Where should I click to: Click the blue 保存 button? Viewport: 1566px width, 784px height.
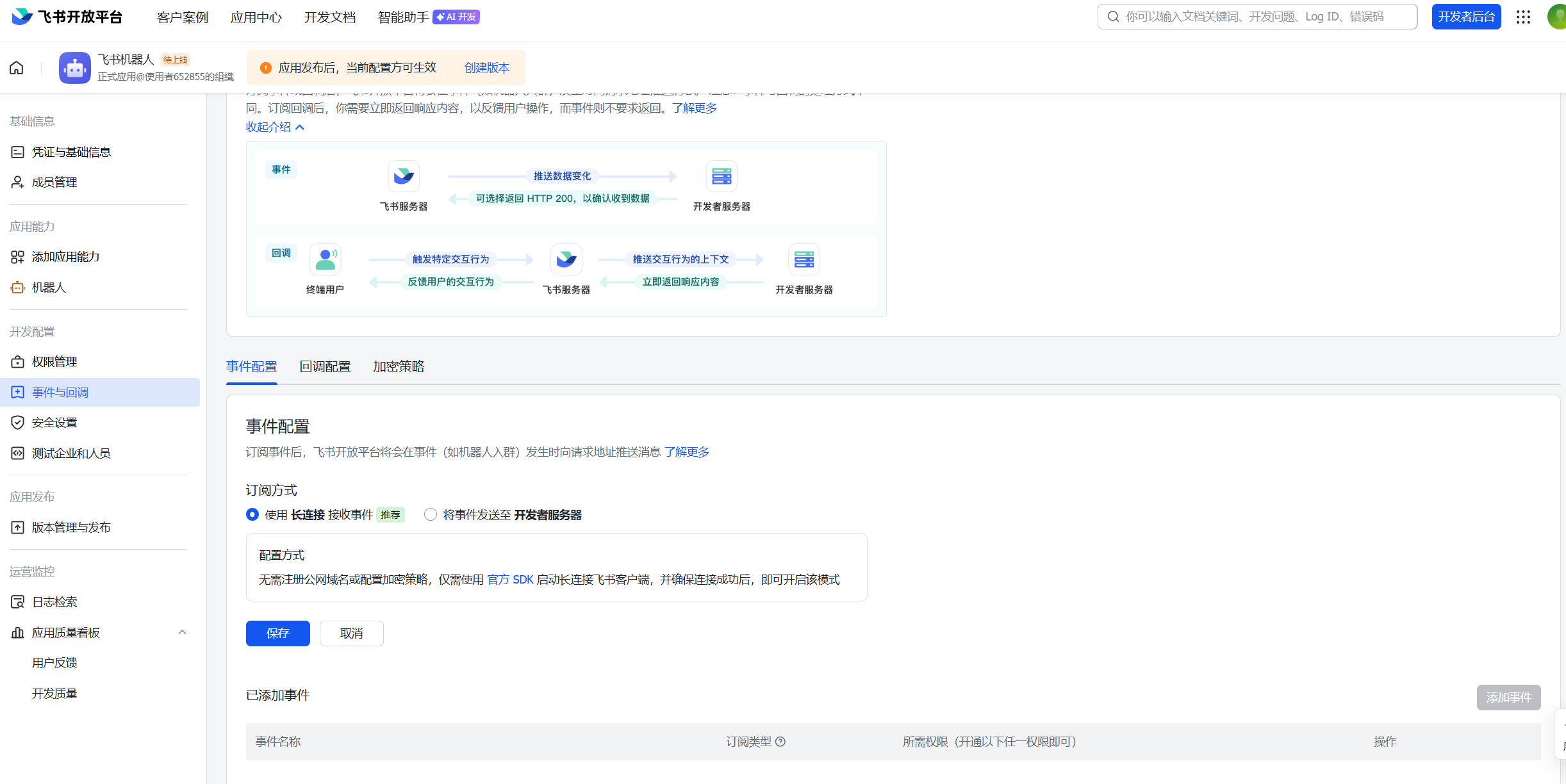click(277, 633)
